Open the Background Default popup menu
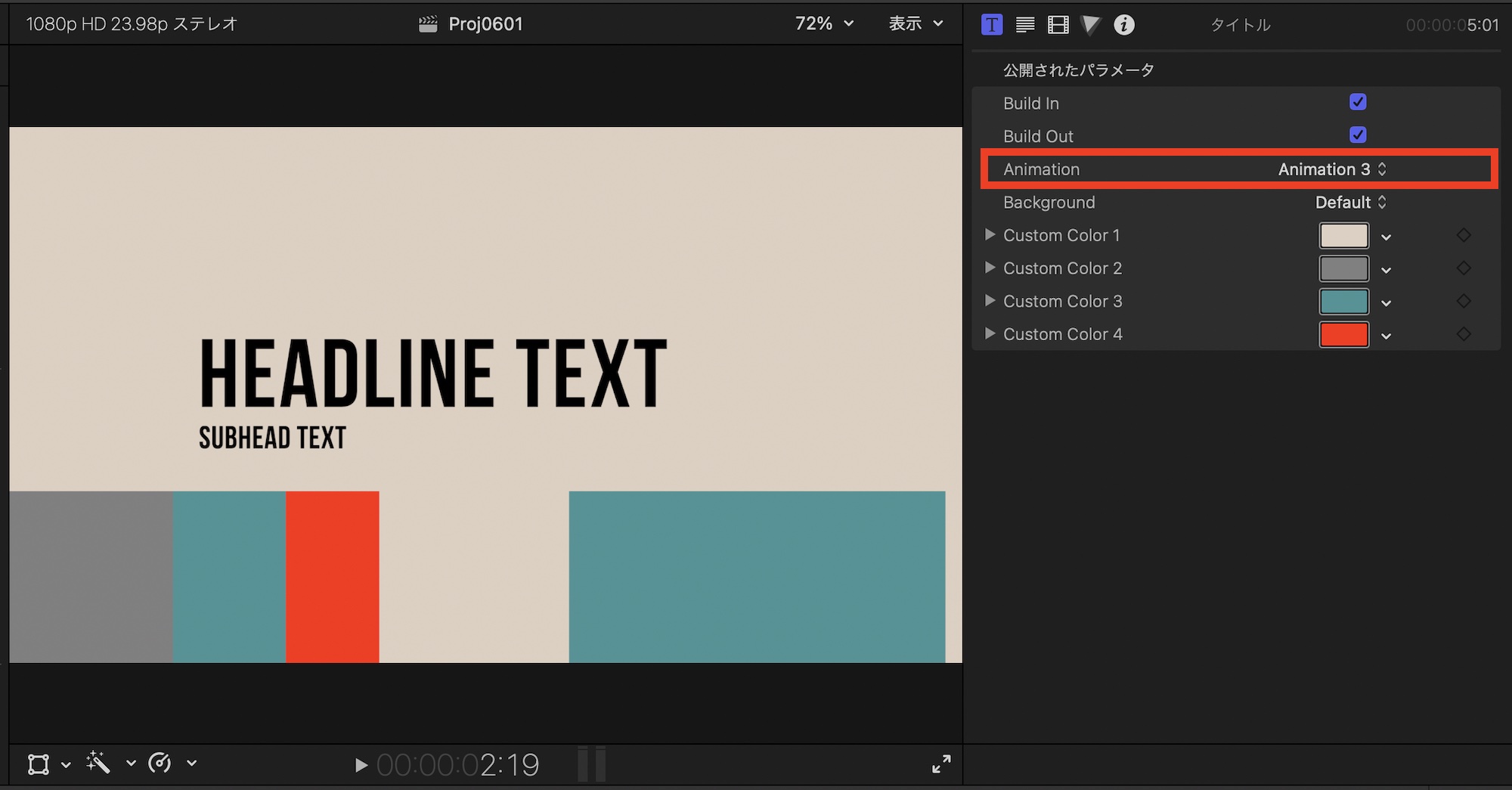Image resolution: width=1512 pixels, height=790 pixels. point(1350,203)
